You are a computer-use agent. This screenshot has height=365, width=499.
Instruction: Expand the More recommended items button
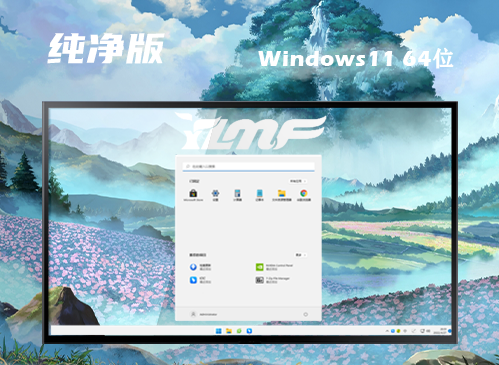pos(300,255)
